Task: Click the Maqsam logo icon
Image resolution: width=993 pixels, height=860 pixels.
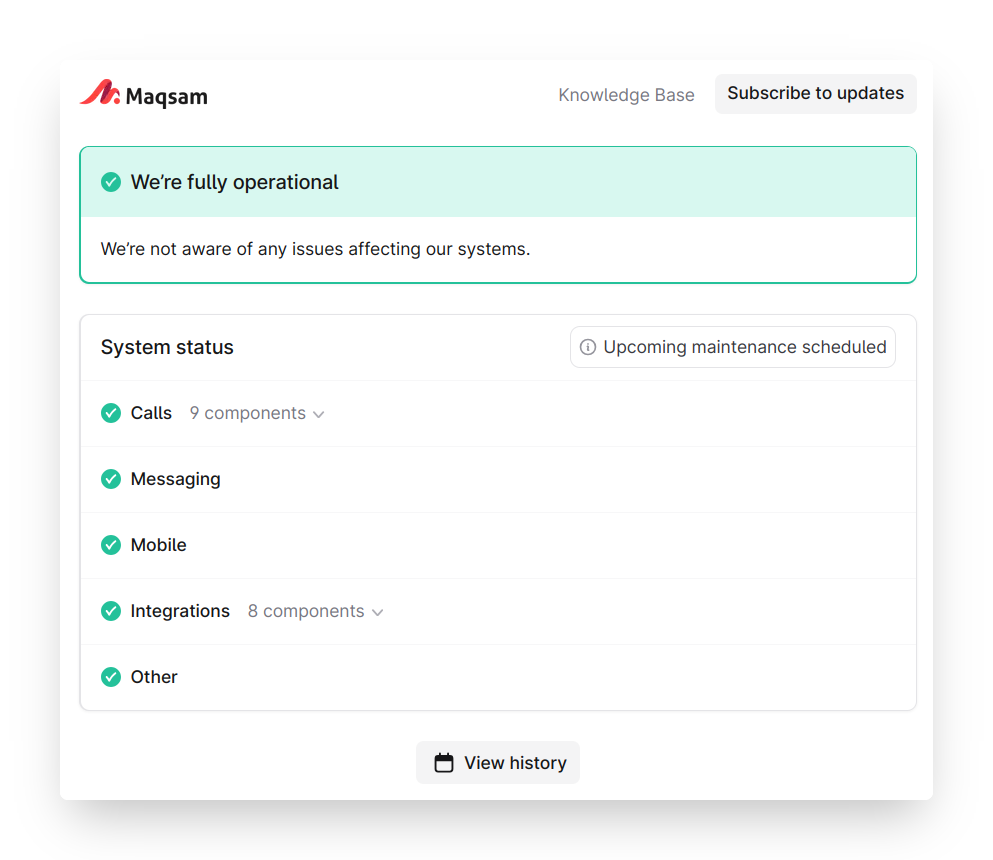Action: (x=100, y=94)
